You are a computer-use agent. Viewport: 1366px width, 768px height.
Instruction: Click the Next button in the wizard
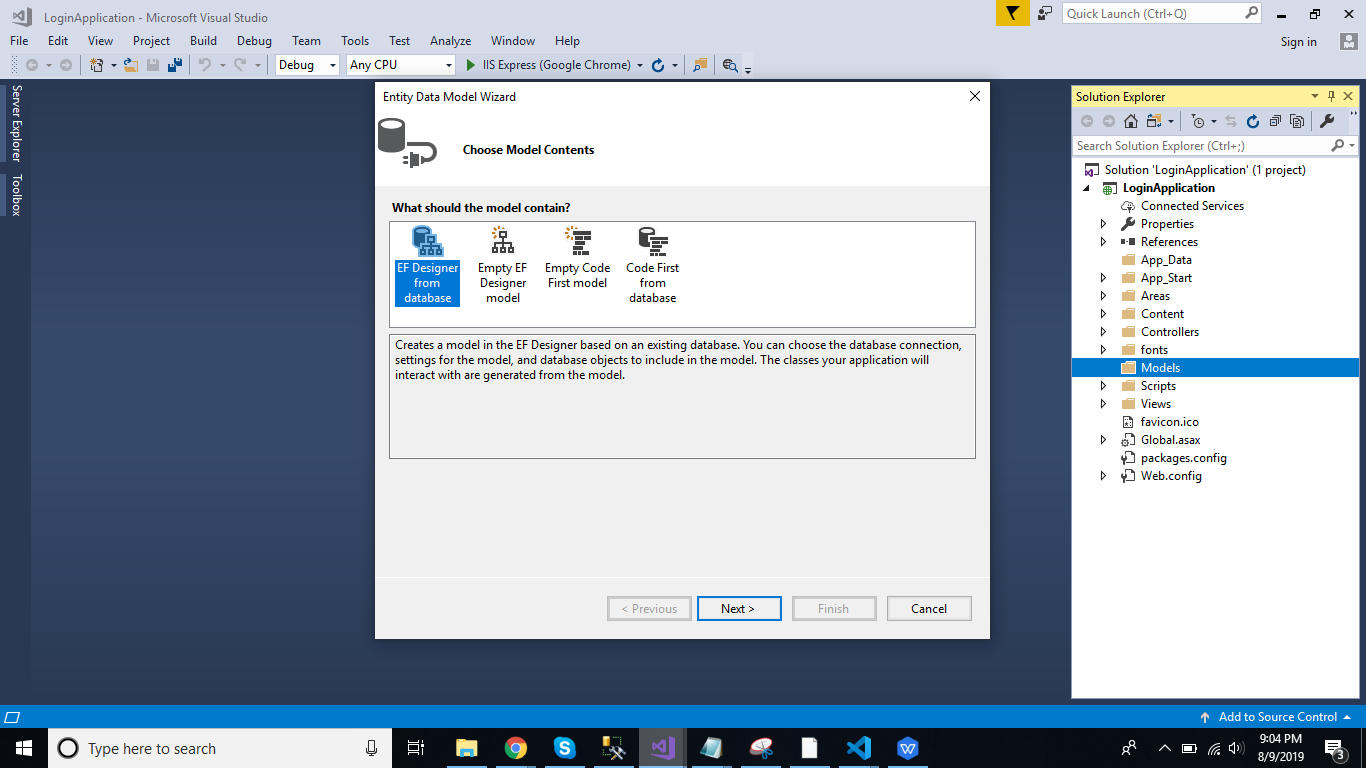pos(739,608)
